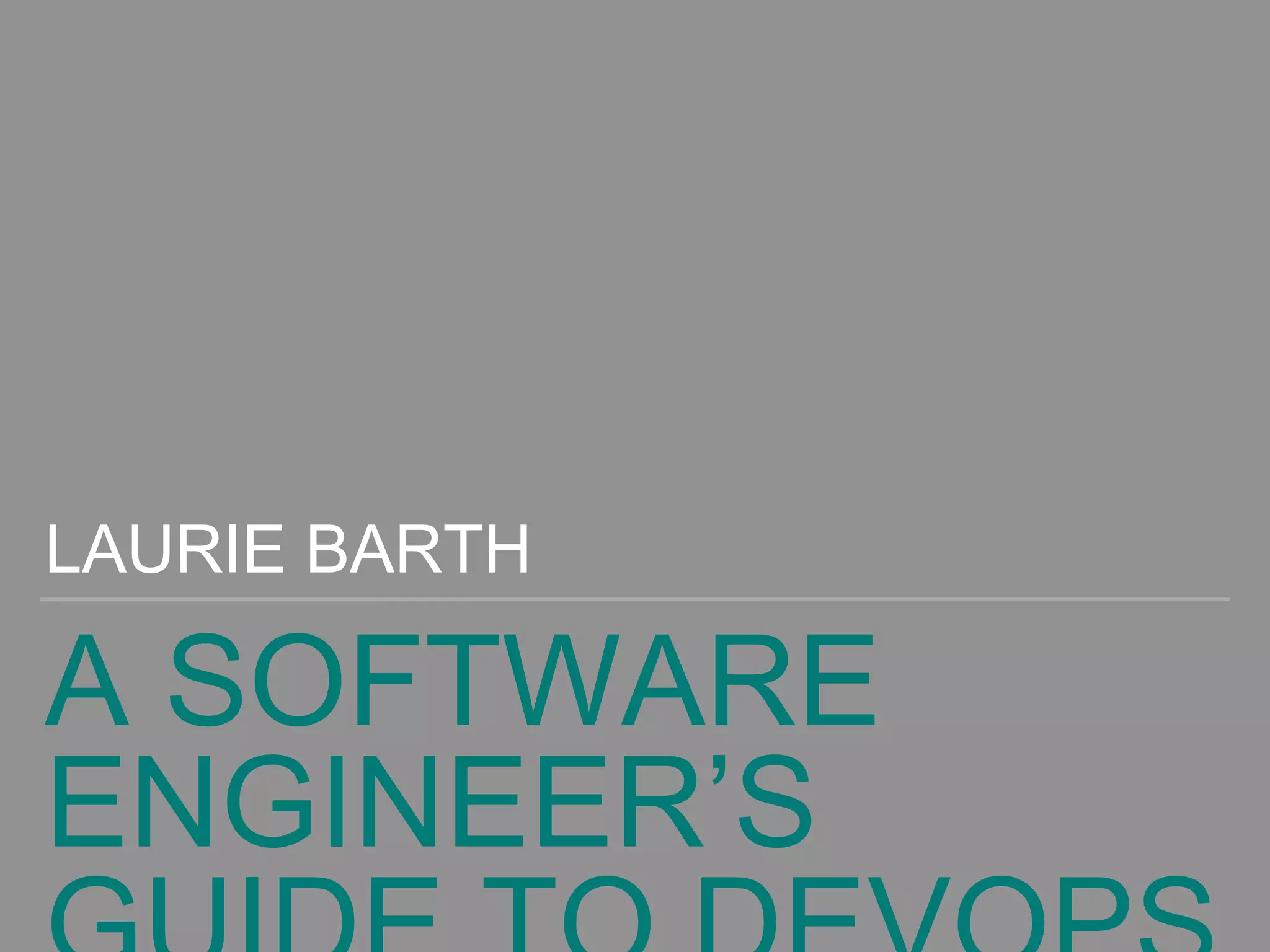The height and width of the screenshot is (952, 1270).
Task: Click the empty gray area above the name
Action: [x=634, y=248]
